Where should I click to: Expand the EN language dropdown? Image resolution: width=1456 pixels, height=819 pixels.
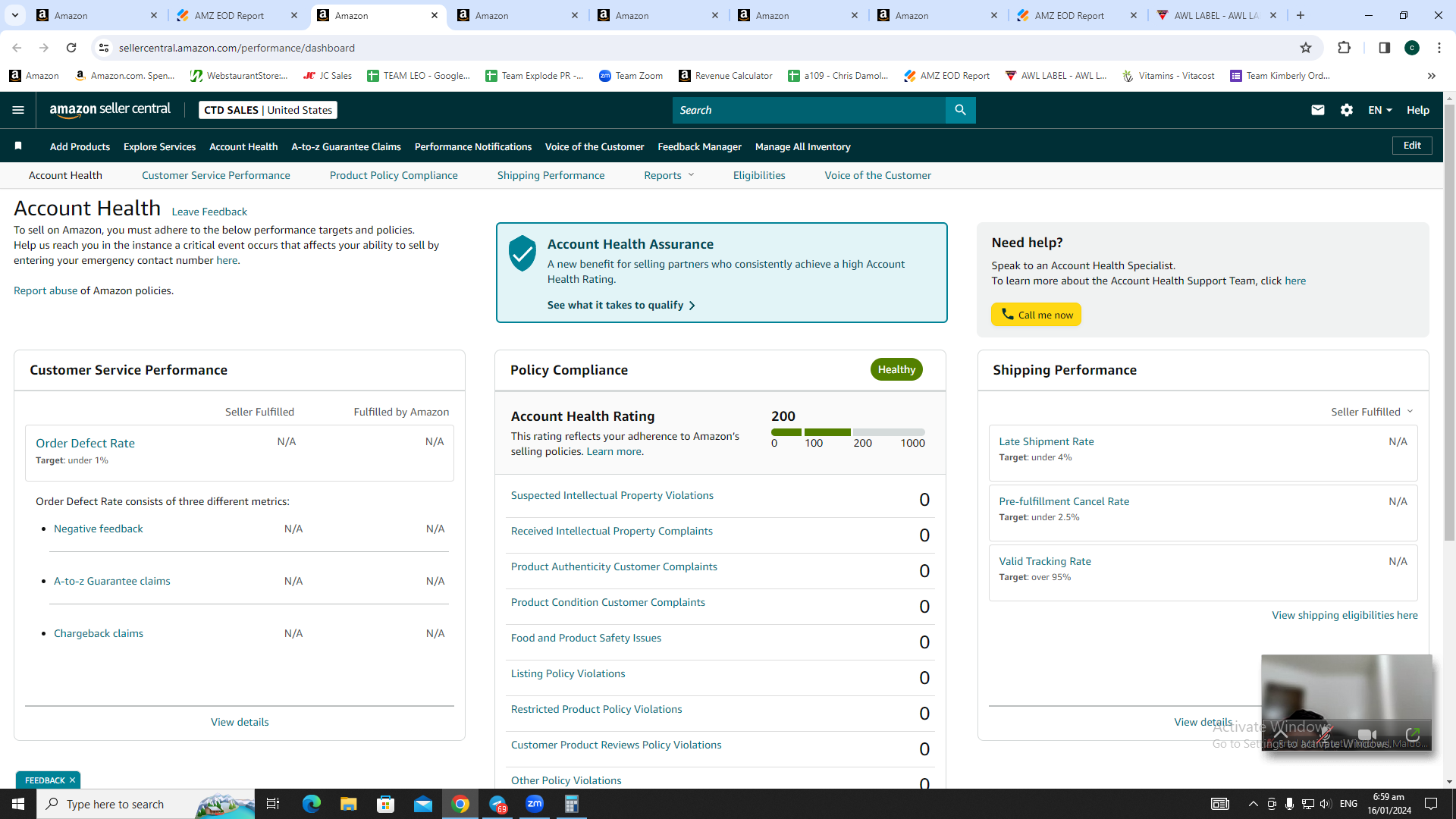pos(1380,110)
